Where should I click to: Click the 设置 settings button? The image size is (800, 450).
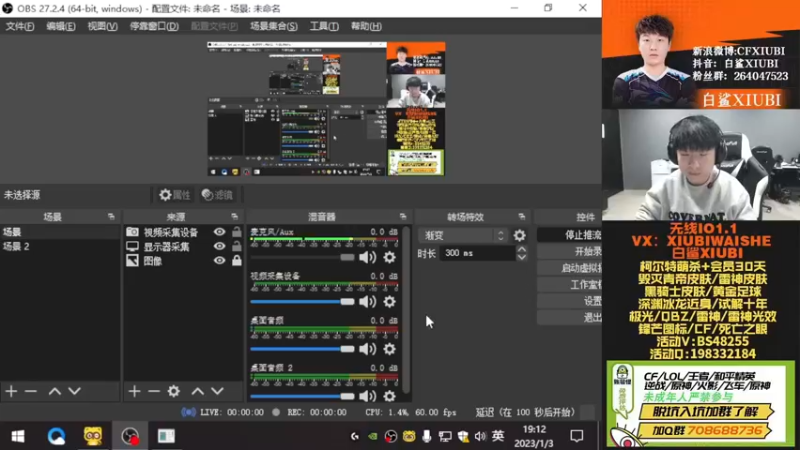click(569, 301)
